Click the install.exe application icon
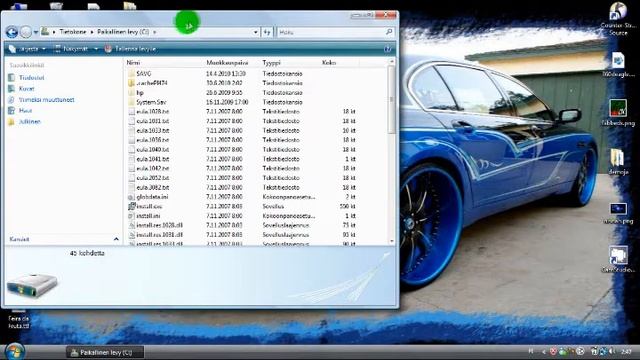 (x=131, y=207)
